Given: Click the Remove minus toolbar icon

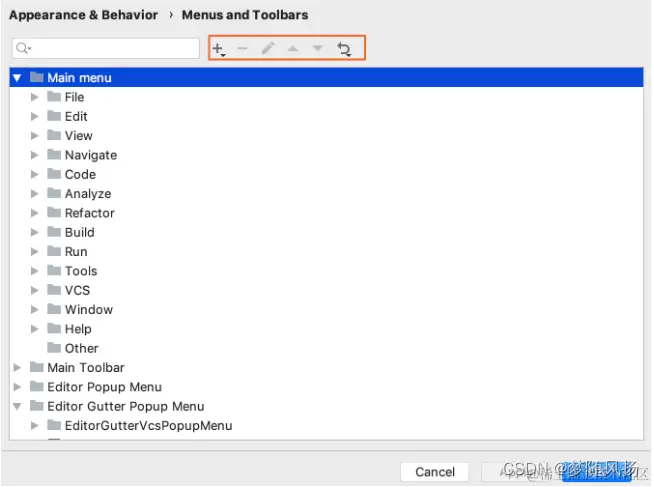Looking at the screenshot, I should 242,49.
